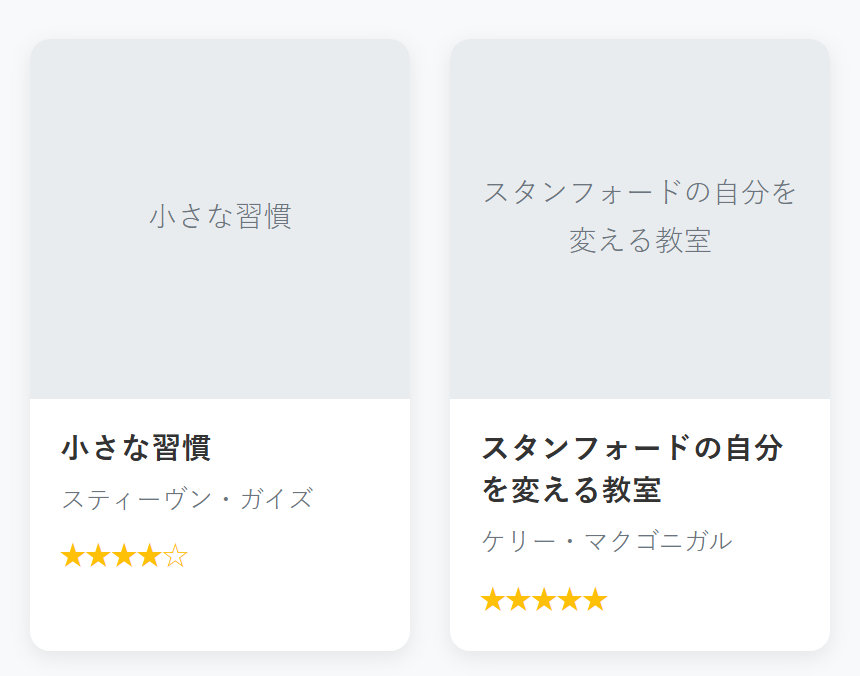Viewport: 860px width, 676px height.
Task: Click the gray placeholder text スタンフォードの自分を変える教室 in cover
Action: tap(640, 216)
